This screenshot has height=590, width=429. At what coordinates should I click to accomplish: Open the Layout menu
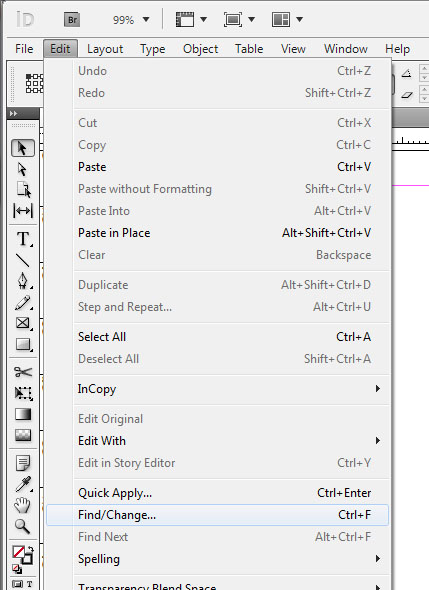105,49
